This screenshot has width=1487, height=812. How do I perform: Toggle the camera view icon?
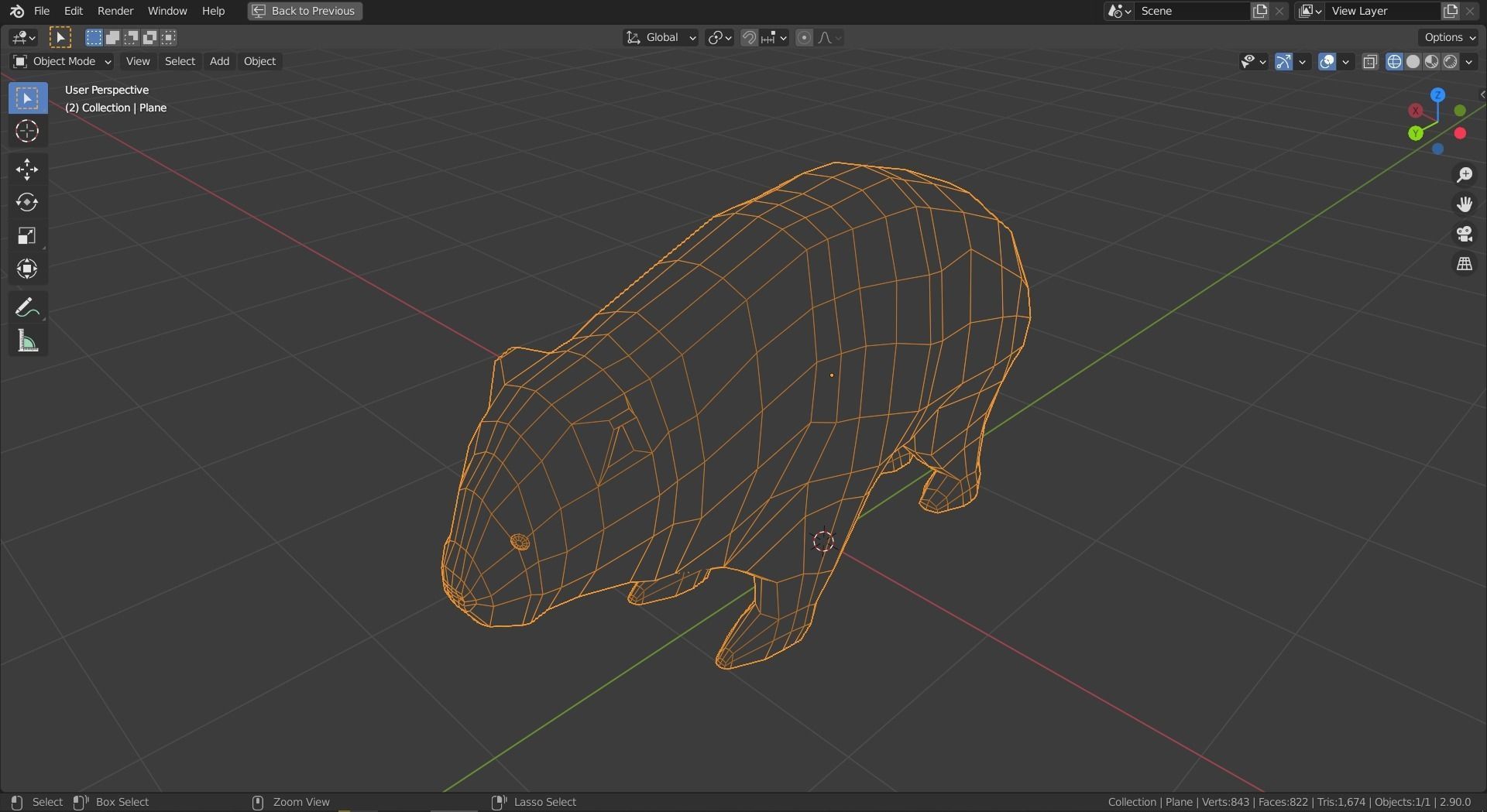(x=1464, y=234)
